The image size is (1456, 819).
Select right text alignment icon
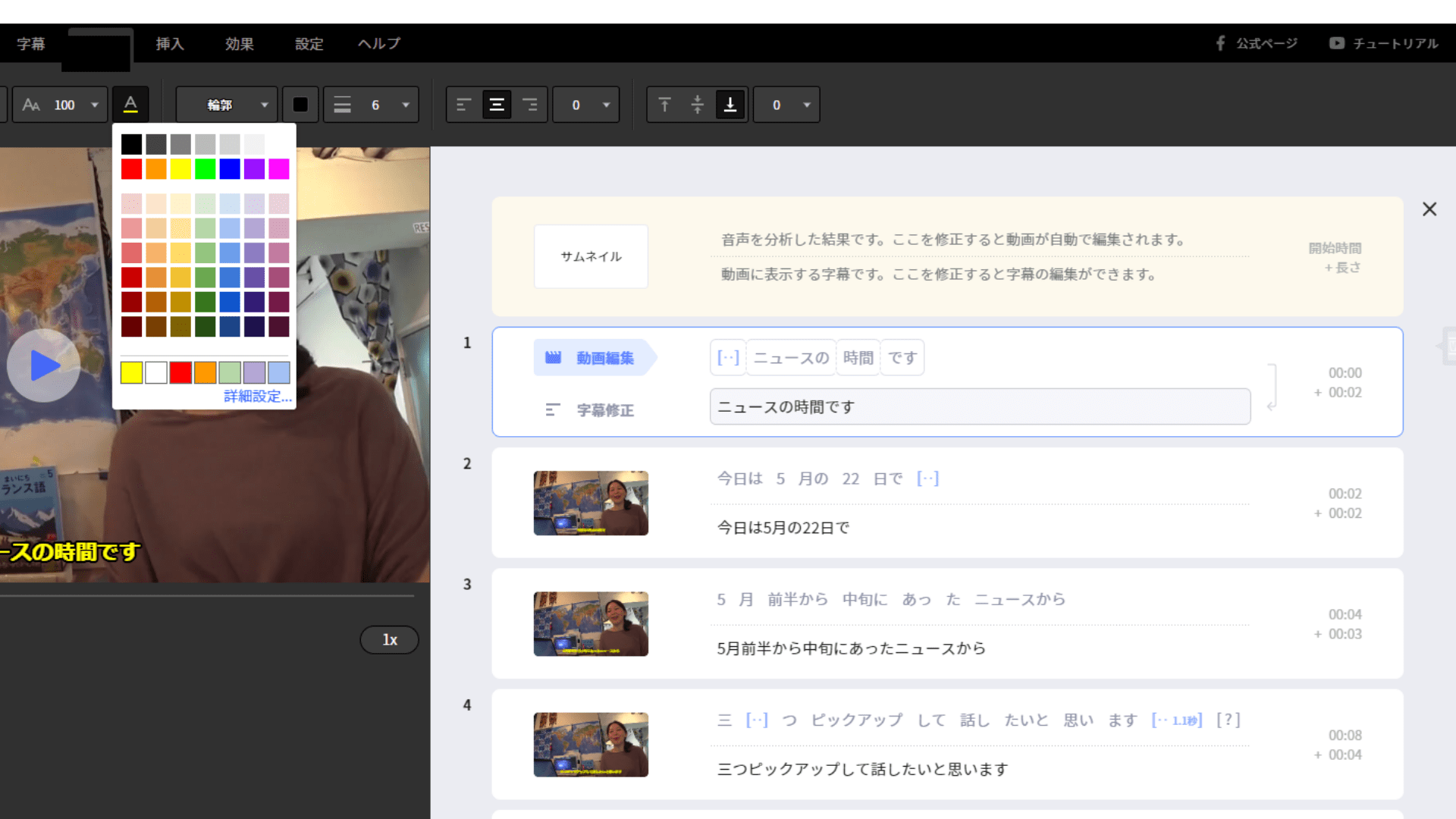click(530, 105)
